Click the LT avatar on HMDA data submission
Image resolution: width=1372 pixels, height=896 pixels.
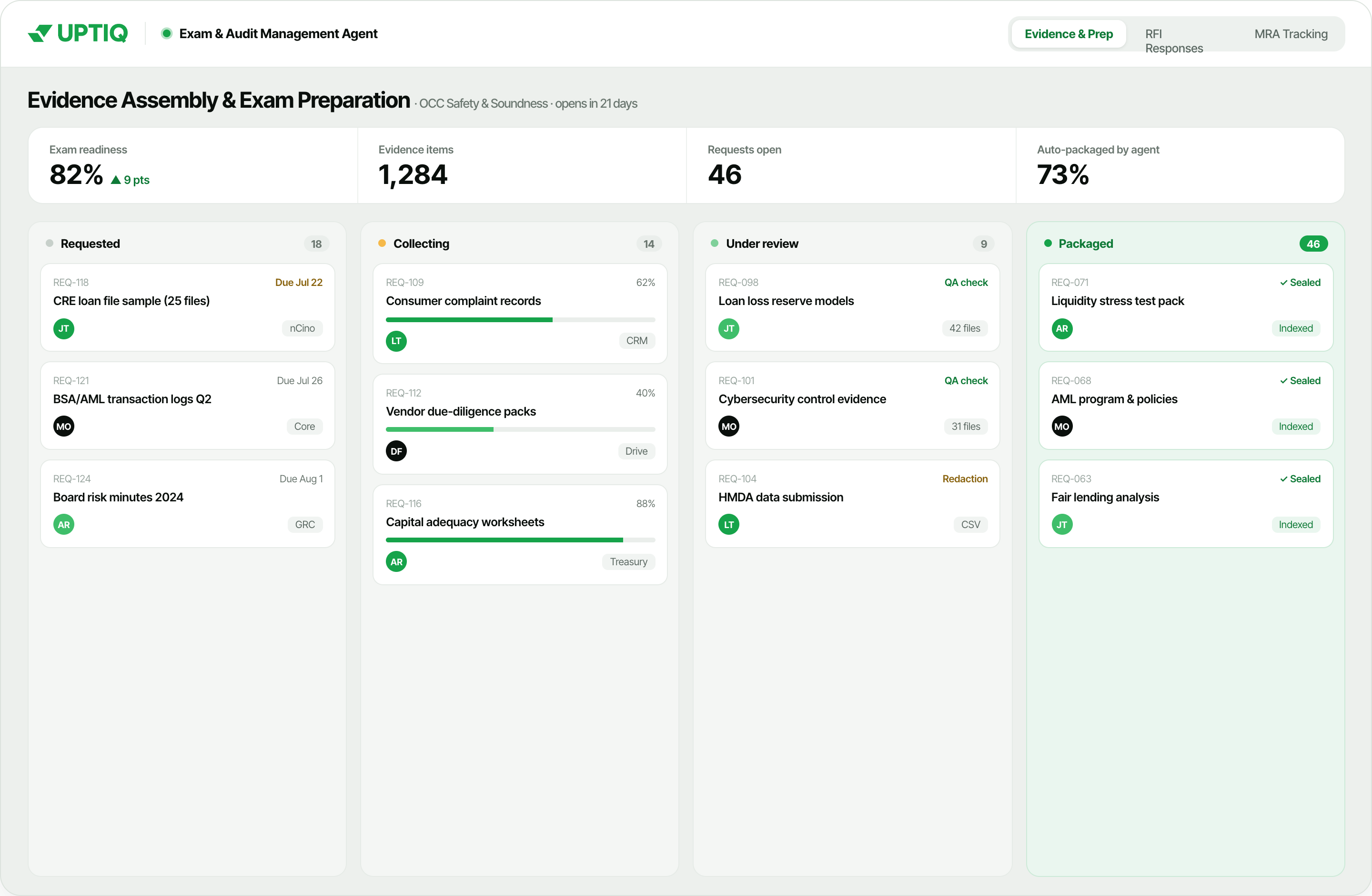click(729, 525)
